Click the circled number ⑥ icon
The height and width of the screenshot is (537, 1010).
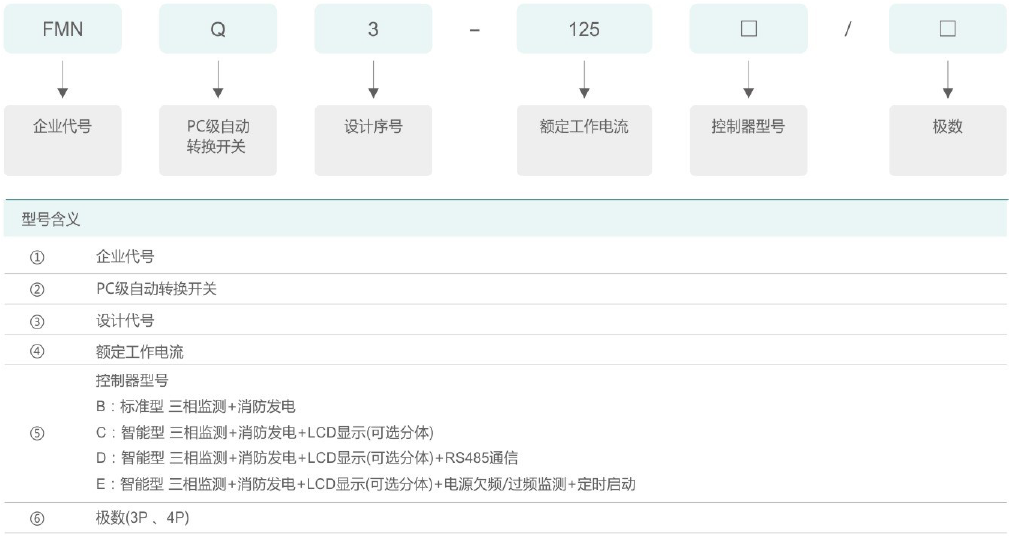(x=37, y=518)
